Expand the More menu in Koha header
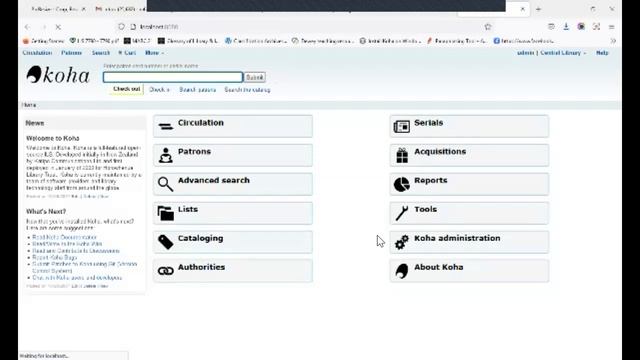The height and width of the screenshot is (360, 640). [154, 53]
